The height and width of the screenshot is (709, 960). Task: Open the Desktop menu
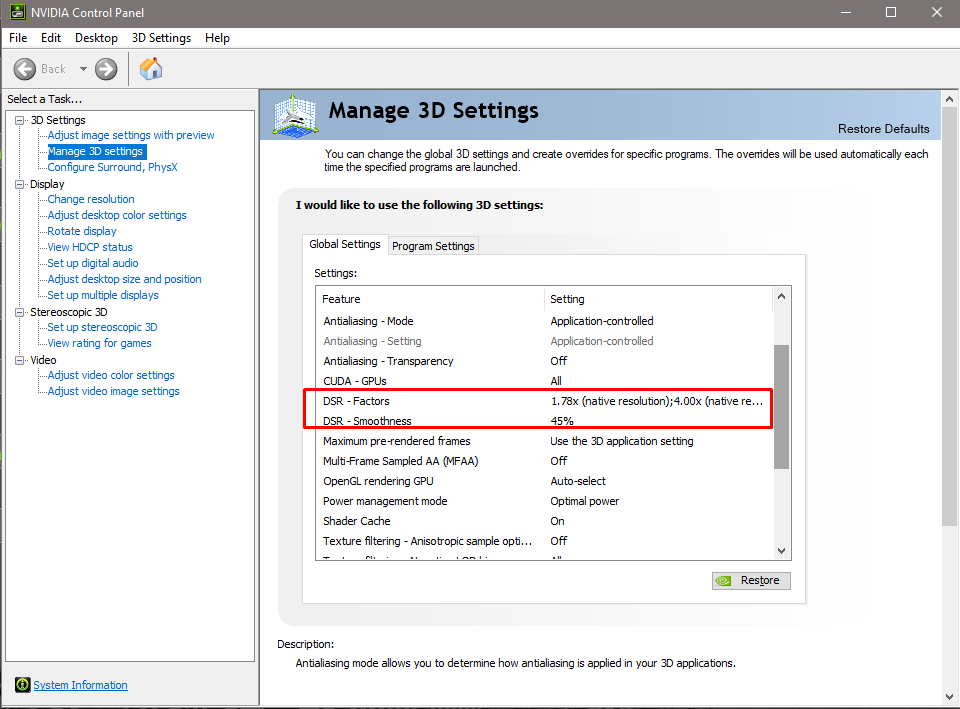click(x=96, y=38)
